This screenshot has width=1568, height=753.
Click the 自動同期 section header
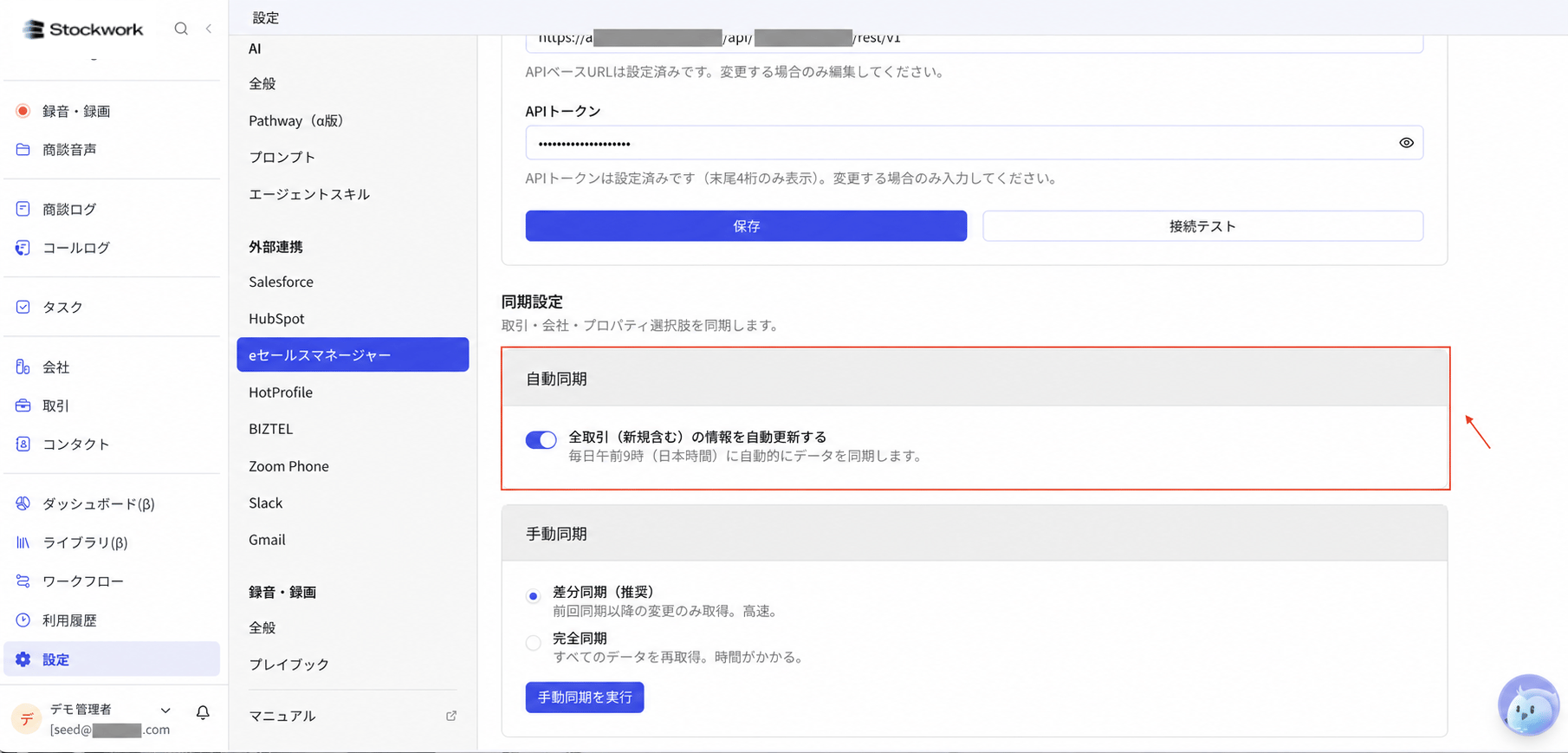point(975,378)
